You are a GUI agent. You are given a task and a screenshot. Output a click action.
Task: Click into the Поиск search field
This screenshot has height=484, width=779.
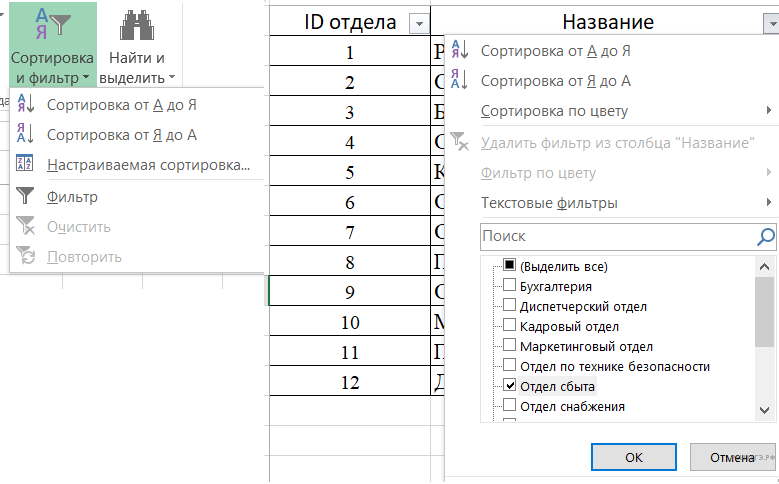coord(615,237)
